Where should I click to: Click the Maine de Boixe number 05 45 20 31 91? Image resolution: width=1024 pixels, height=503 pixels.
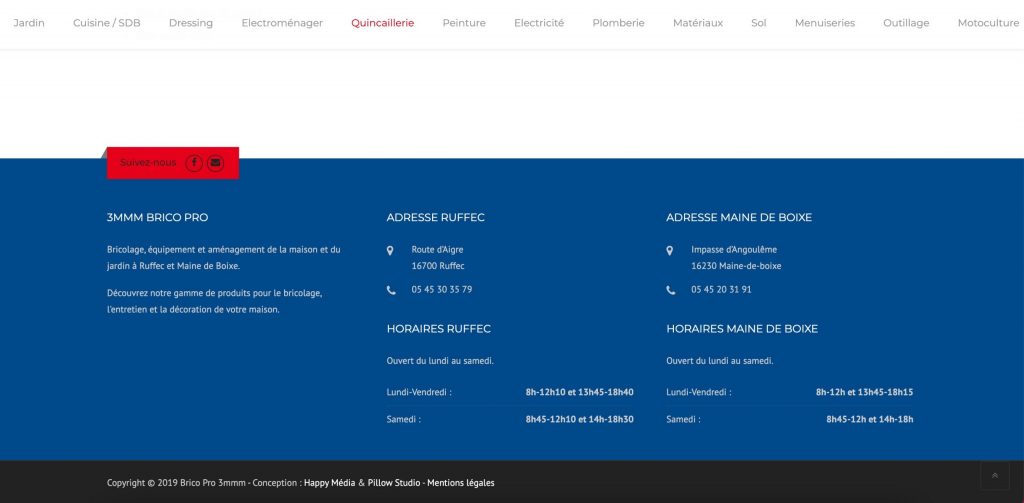pos(721,290)
